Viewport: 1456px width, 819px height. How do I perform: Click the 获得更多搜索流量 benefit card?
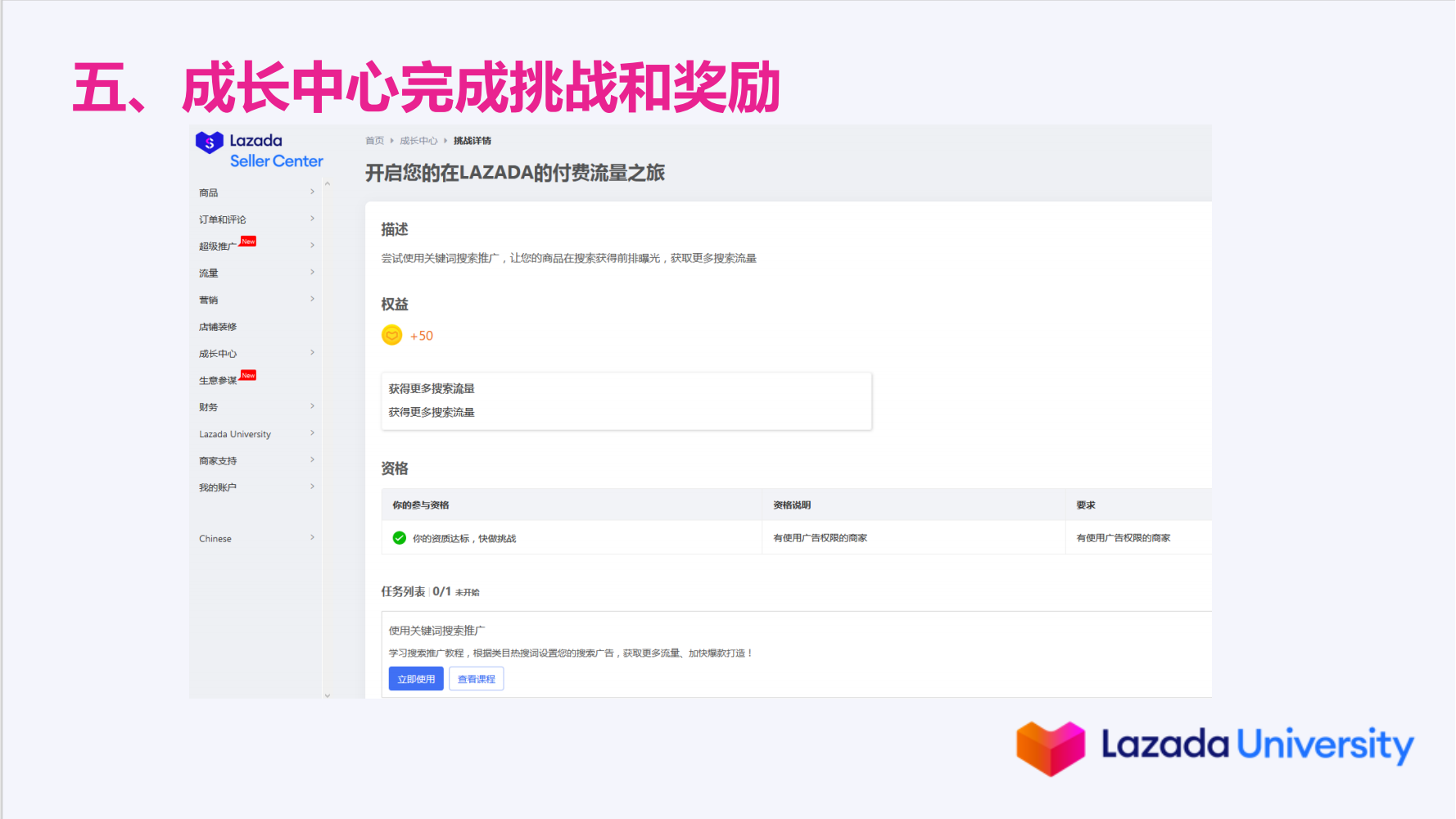[x=626, y=400]
